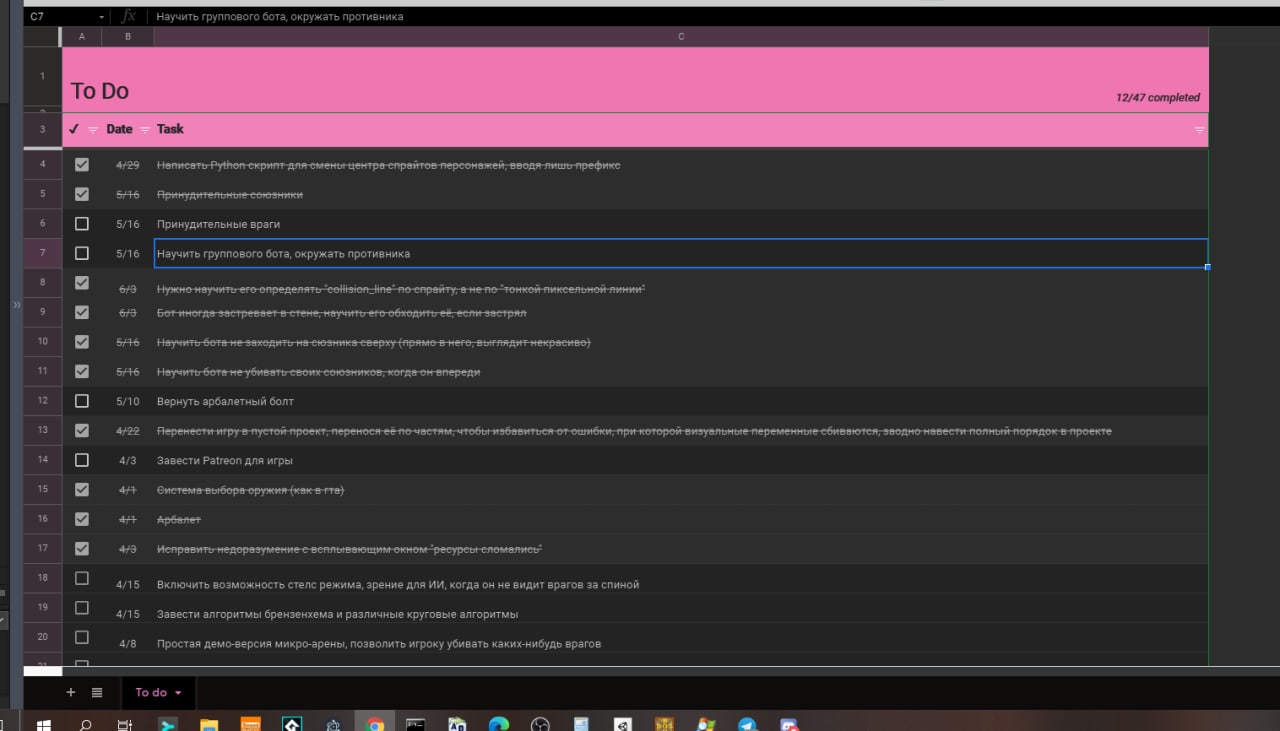Image resolution: width=1280 pixels, height=731 pixels.
Task: Select the Бот иногда застревает в стене cell
Action: pyautogui.click(x=681, y=313)
